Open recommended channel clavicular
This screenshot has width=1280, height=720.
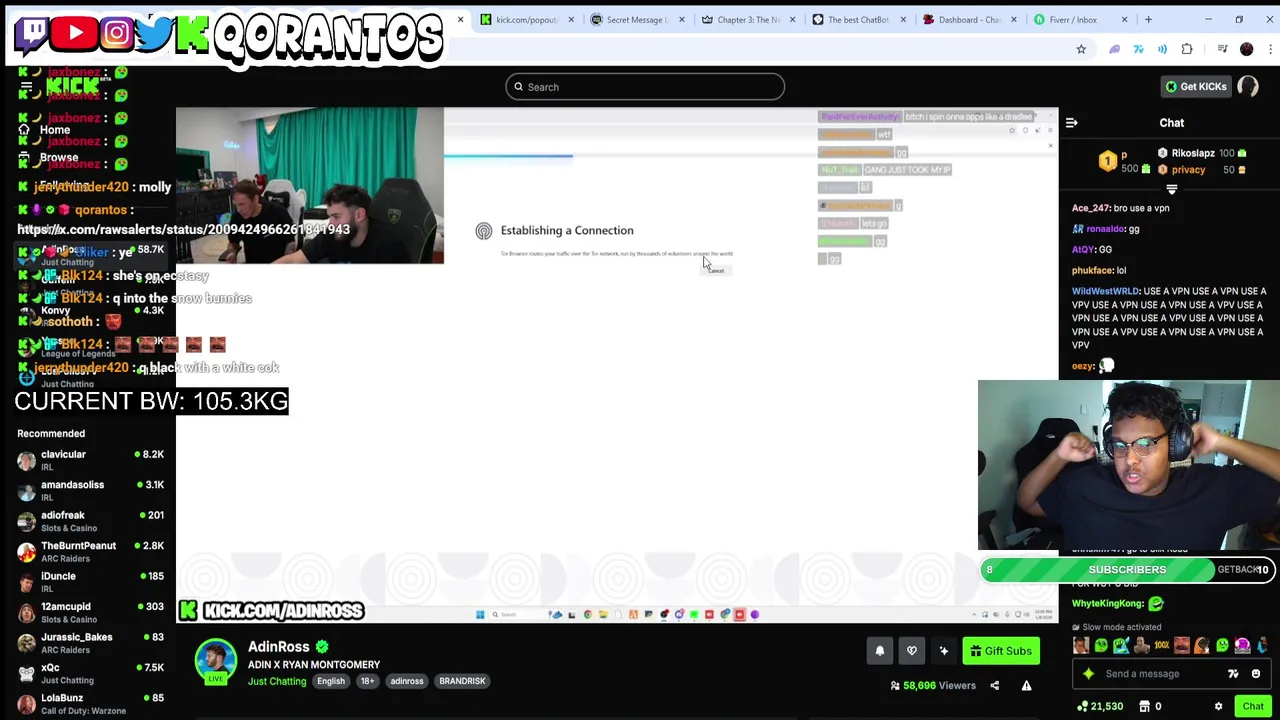click(x=89, y=460)
